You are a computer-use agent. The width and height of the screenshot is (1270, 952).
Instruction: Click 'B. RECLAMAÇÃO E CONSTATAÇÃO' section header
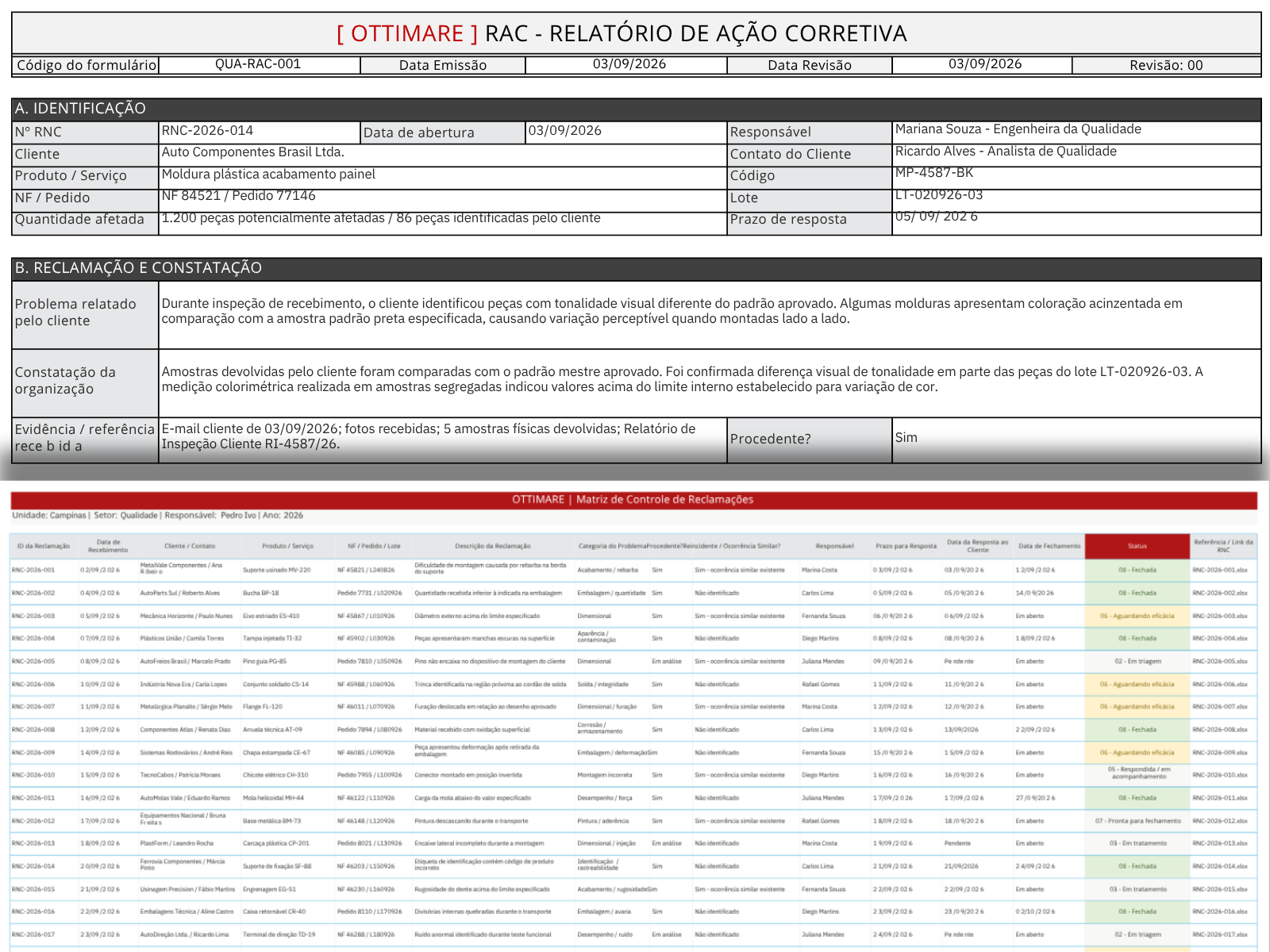coord(636,268)
